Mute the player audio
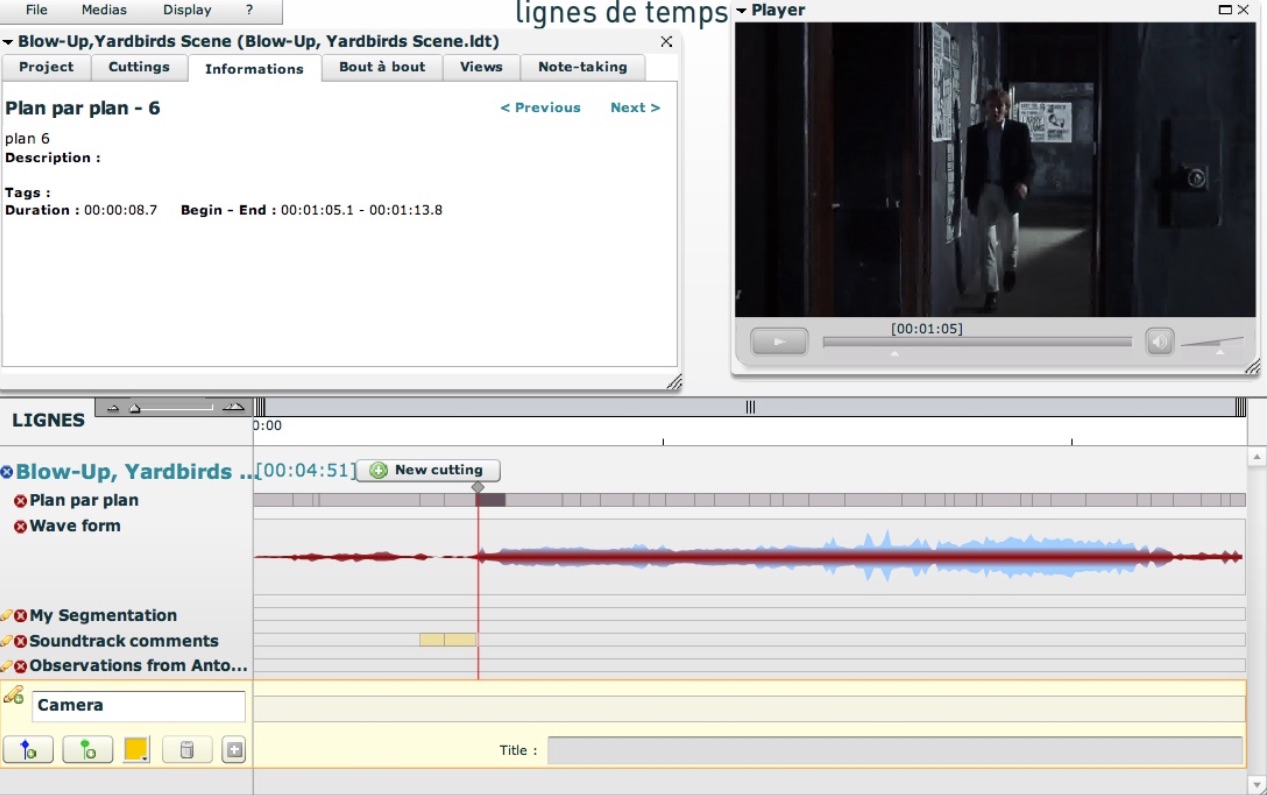 [x=1159, y=342]
